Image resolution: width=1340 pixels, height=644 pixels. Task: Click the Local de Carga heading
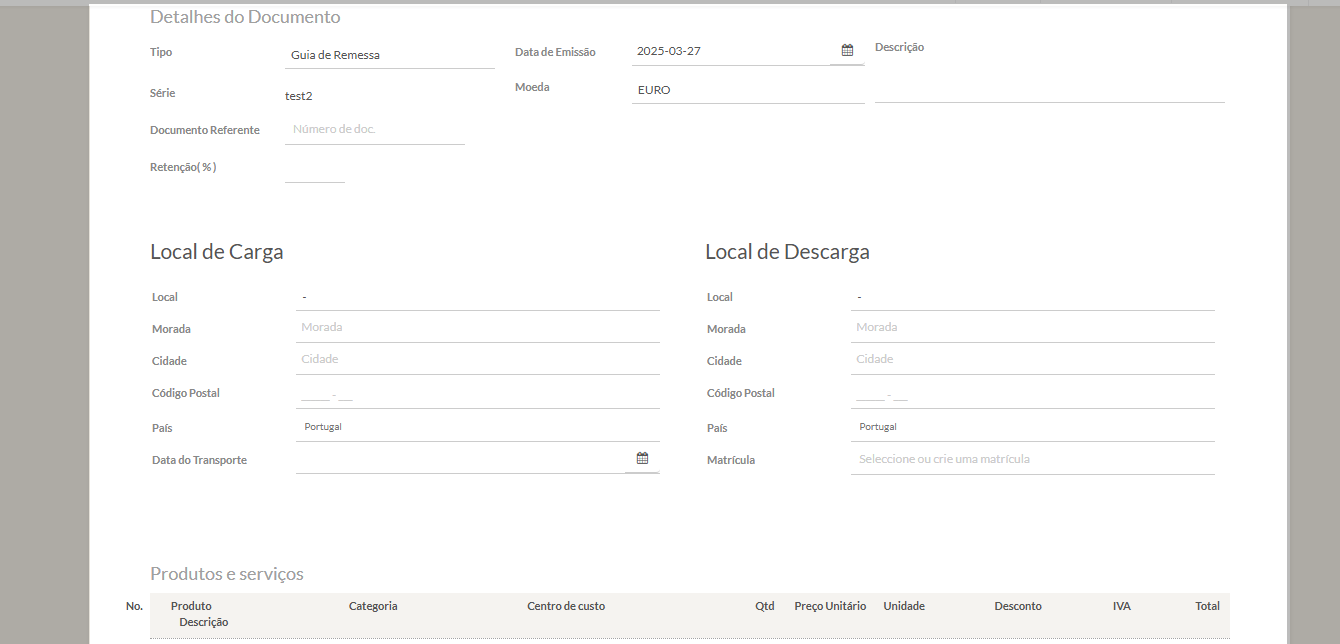tap(217, 252)
